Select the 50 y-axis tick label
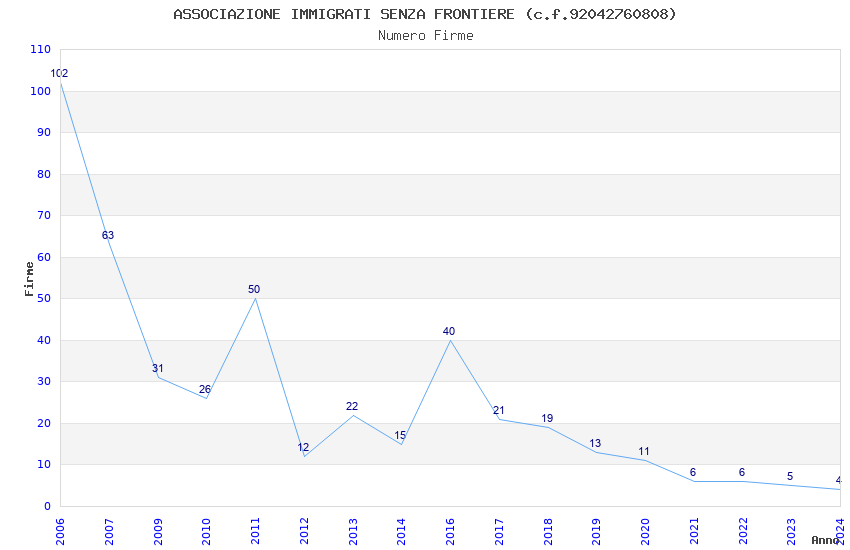The width and height of the screenshot is (850, 550). click(x=44, y=299)
